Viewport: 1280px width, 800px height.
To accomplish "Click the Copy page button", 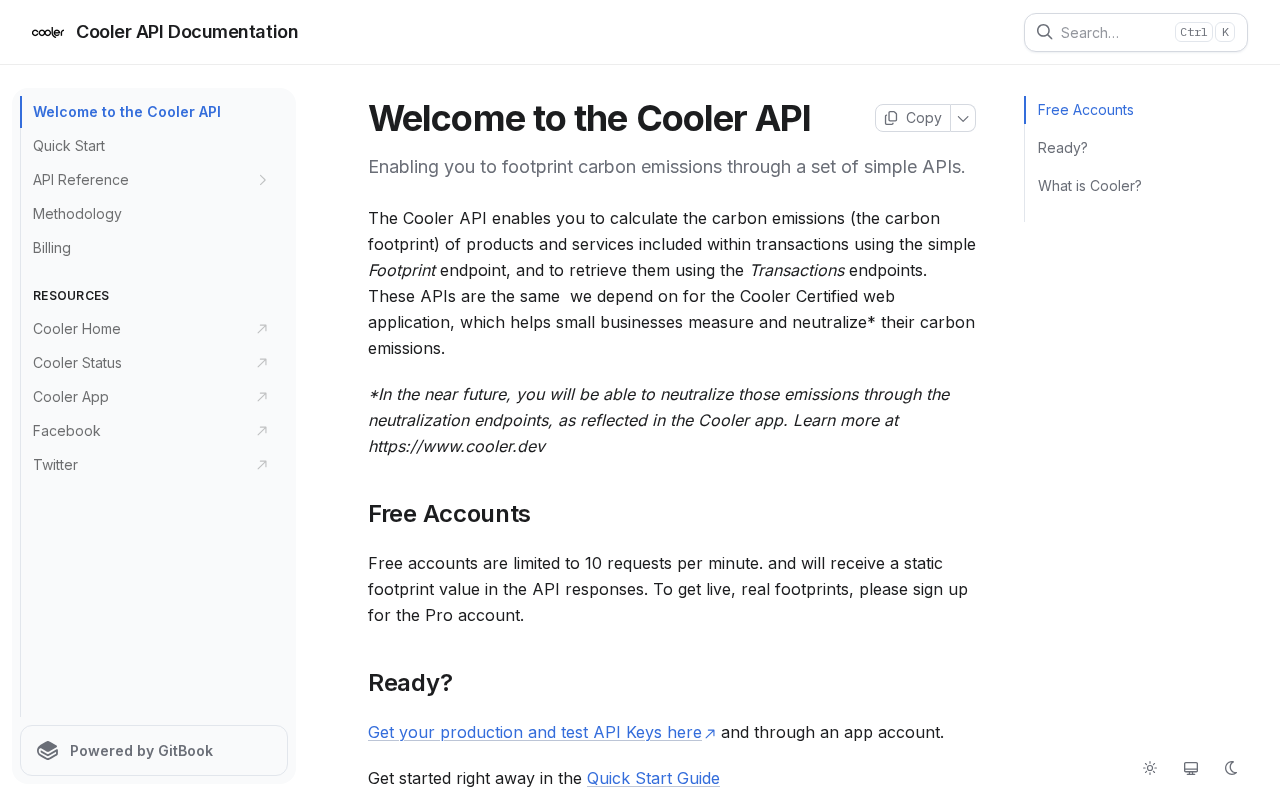I will coord(913,118).
